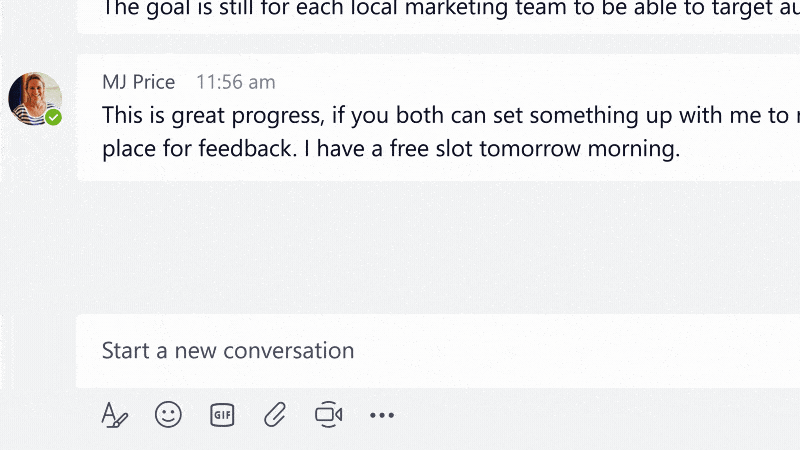Click the 'place for feedback' message line
The width and height of the screenshot is (801, 453).
coord(391,149)
